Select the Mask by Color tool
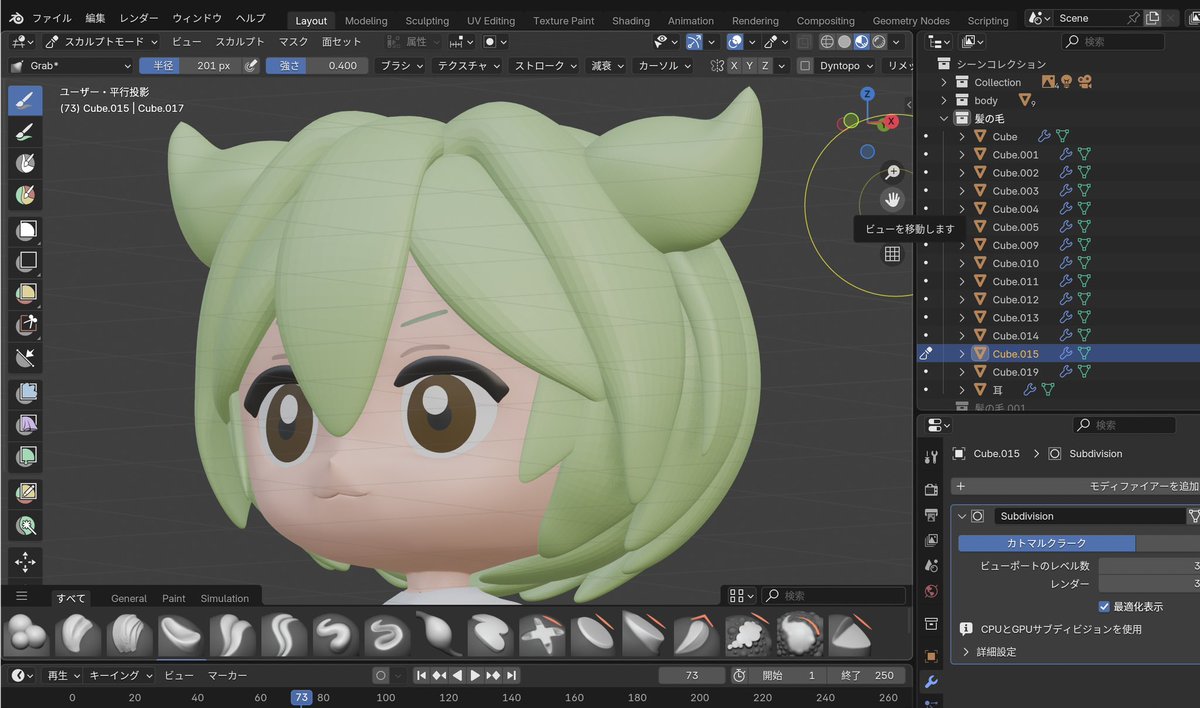 click(x=26, y=524)
